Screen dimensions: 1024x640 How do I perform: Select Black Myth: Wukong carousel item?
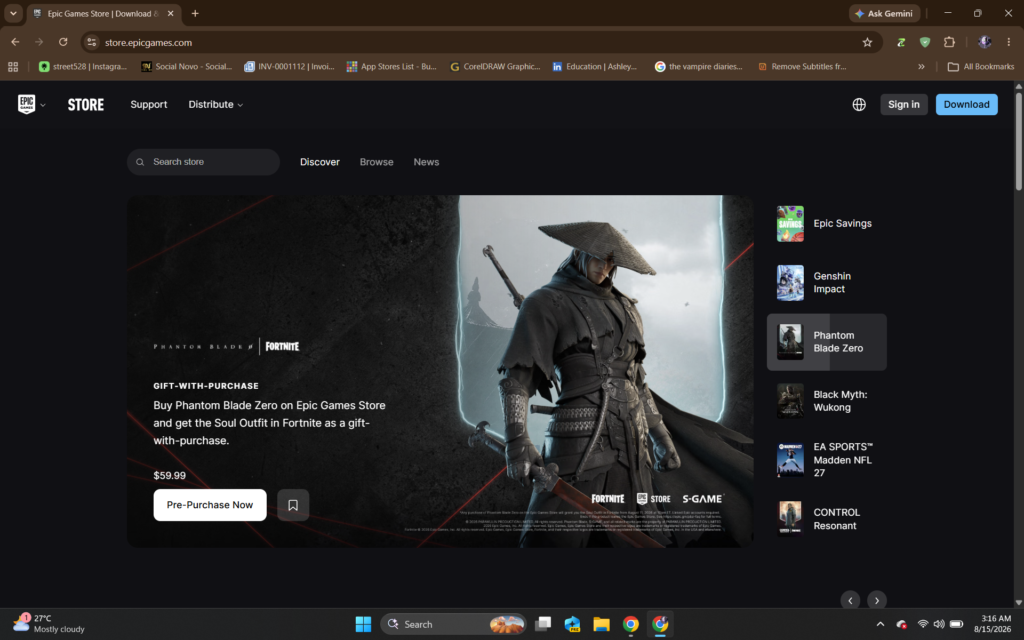pyautogui.click(x=826, y=401)
